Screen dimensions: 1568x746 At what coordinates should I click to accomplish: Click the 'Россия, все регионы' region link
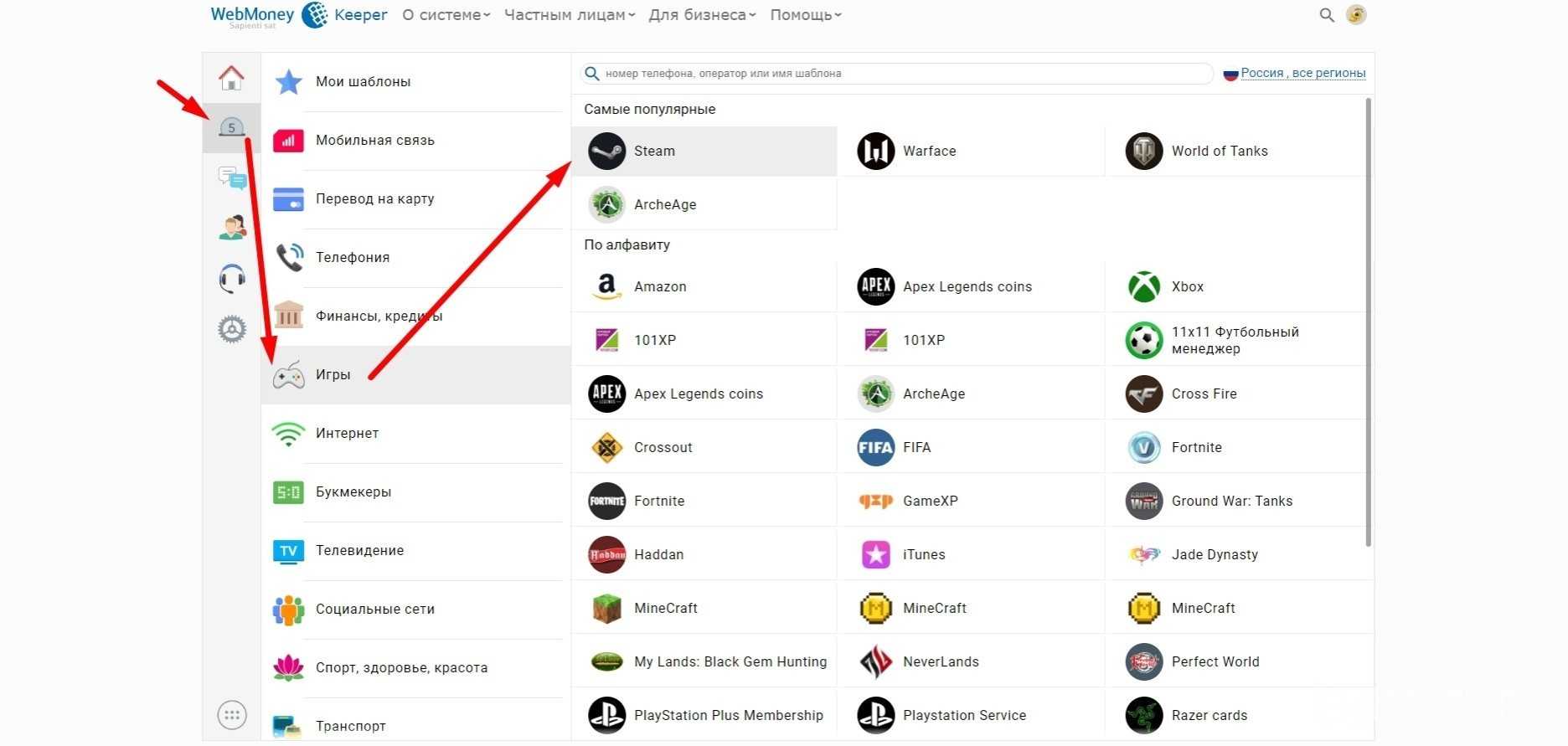point(1302,74)
